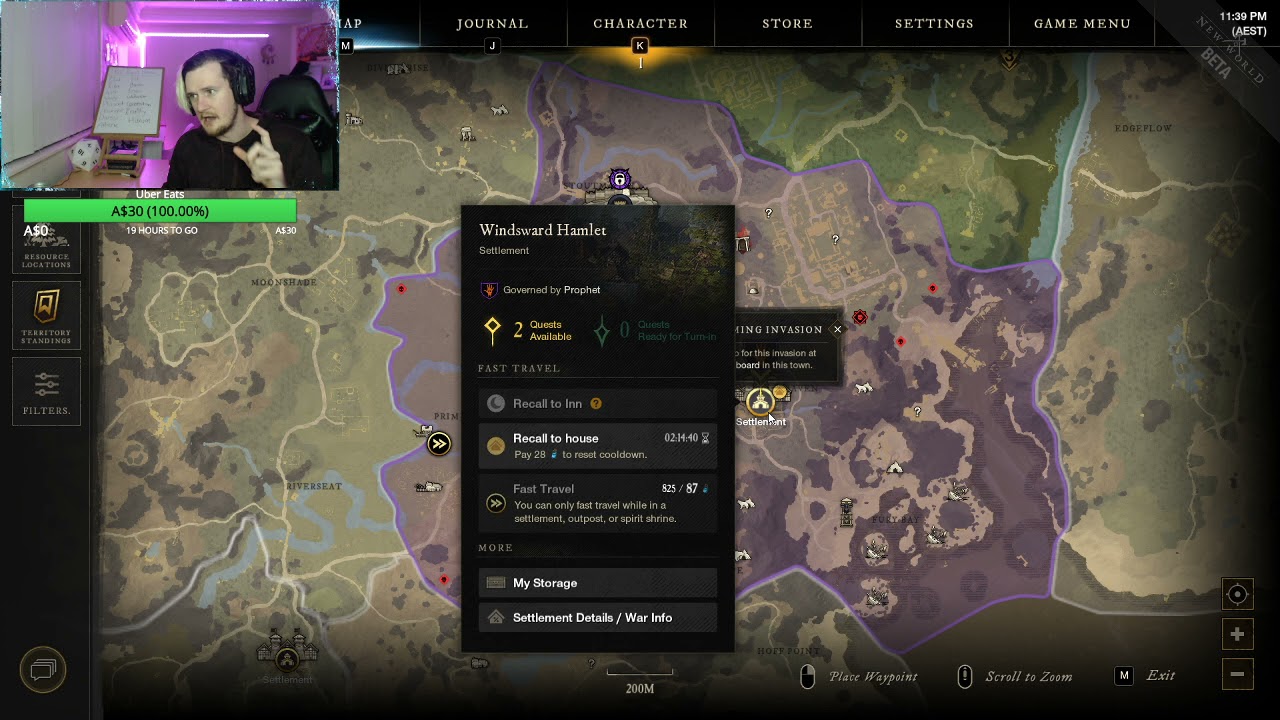Image resolution: width=1280 pixels, height=720 pixels.
Task: Open the map Filters panel
Action: tap(46, 391)
